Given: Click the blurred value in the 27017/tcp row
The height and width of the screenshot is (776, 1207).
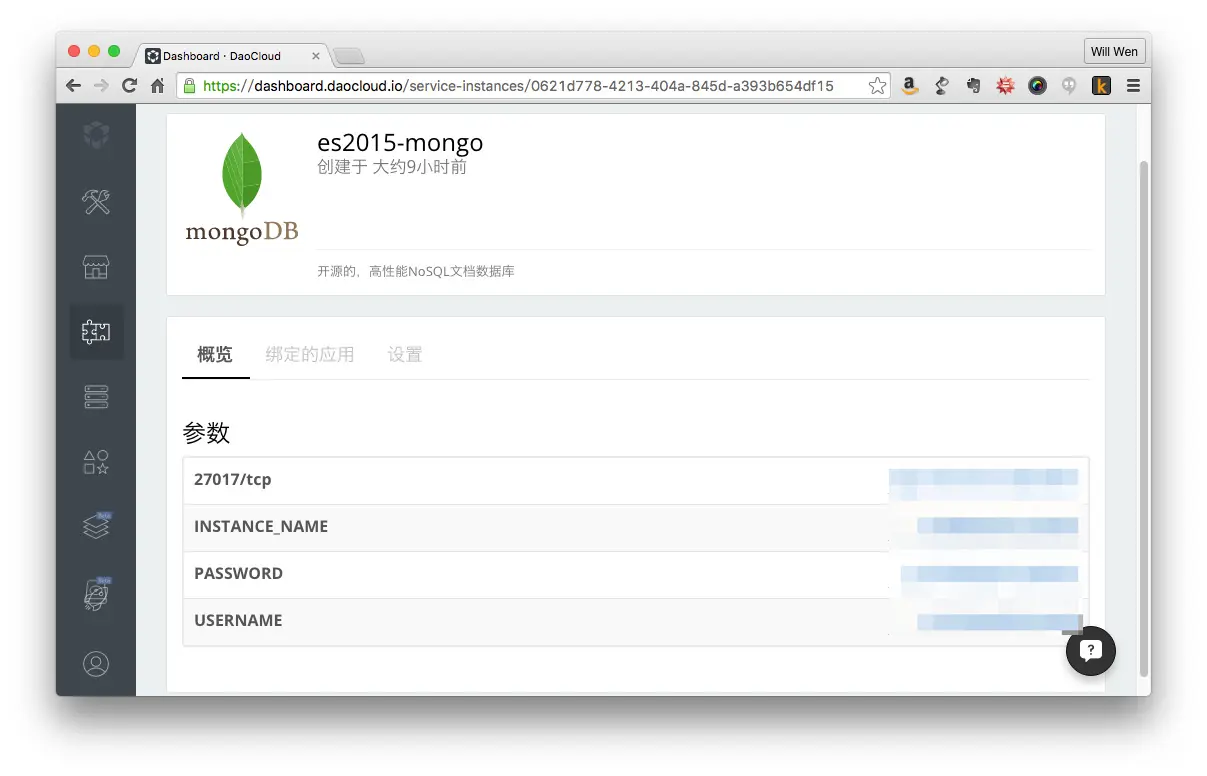Looking at the screenshot, I should (x=984, y=480).
